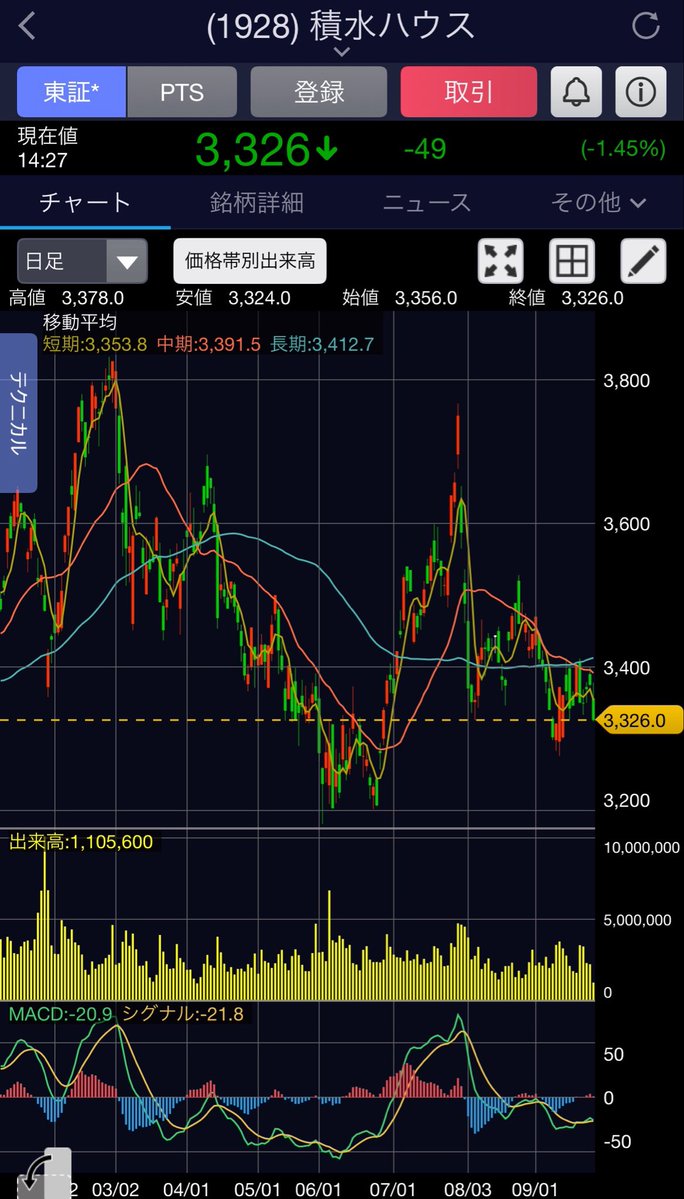Viewport: 684px width, 1199px height.
Task: Tap the 3,800 price axis label
Action: 627,381
